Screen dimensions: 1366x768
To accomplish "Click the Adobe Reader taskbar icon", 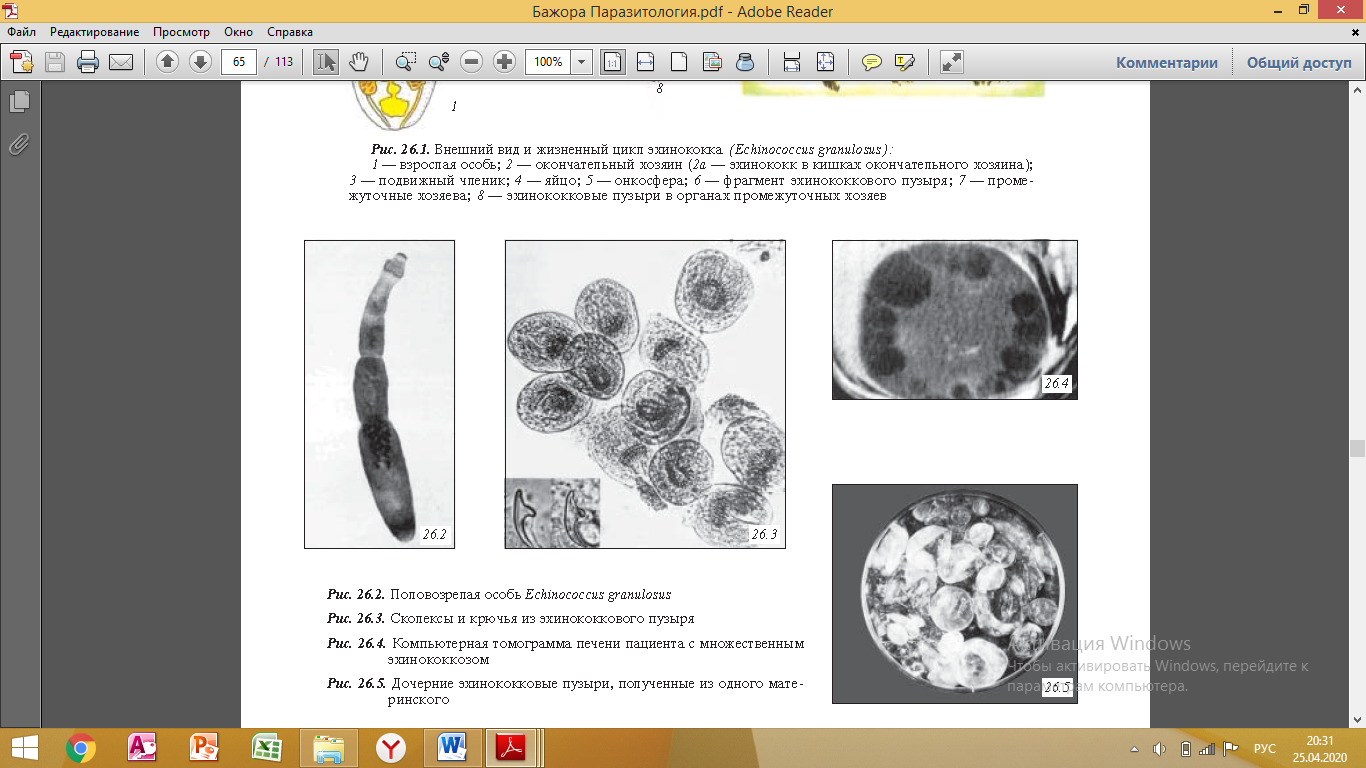I will pos(512,747).
